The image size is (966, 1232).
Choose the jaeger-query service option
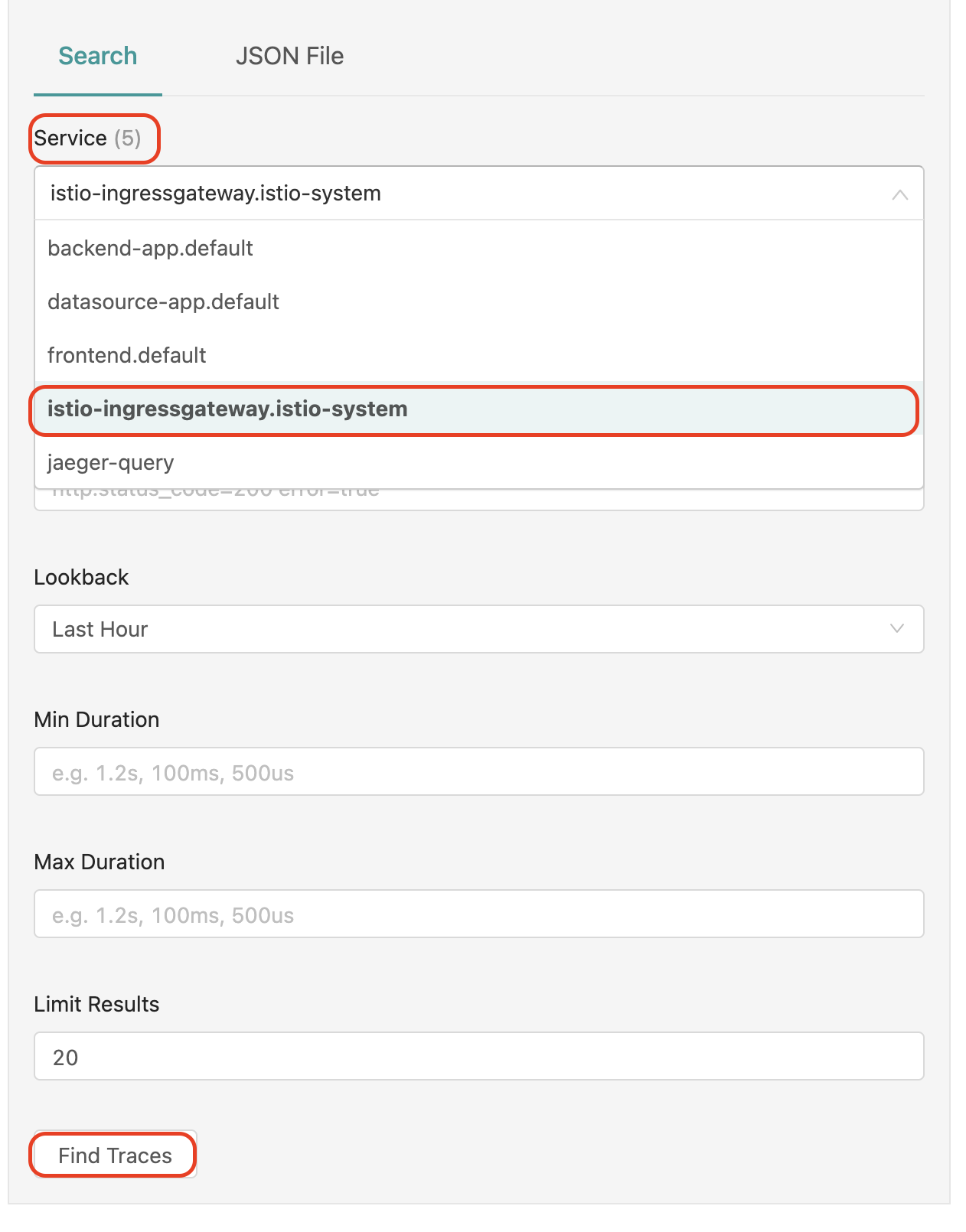[x=111, y=462]
